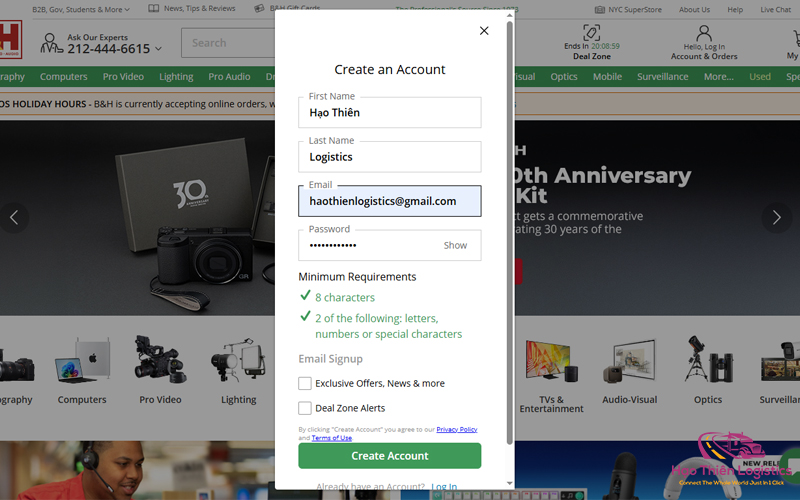Open the Terms of Use link
Image resolution: width=800 pixels, height=500 pixels.
tap(332, 438)
